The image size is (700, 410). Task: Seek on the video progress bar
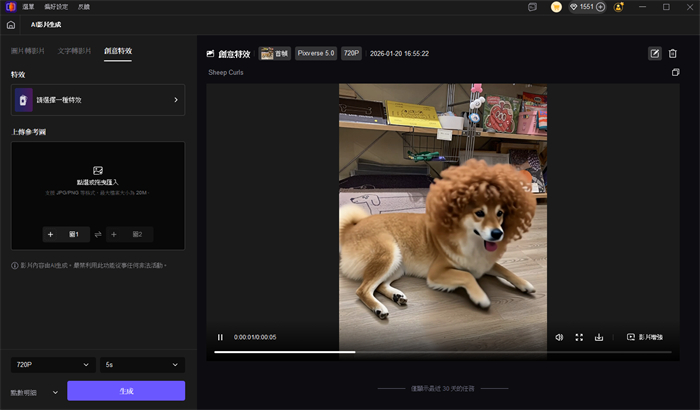[x=443, y=352]
